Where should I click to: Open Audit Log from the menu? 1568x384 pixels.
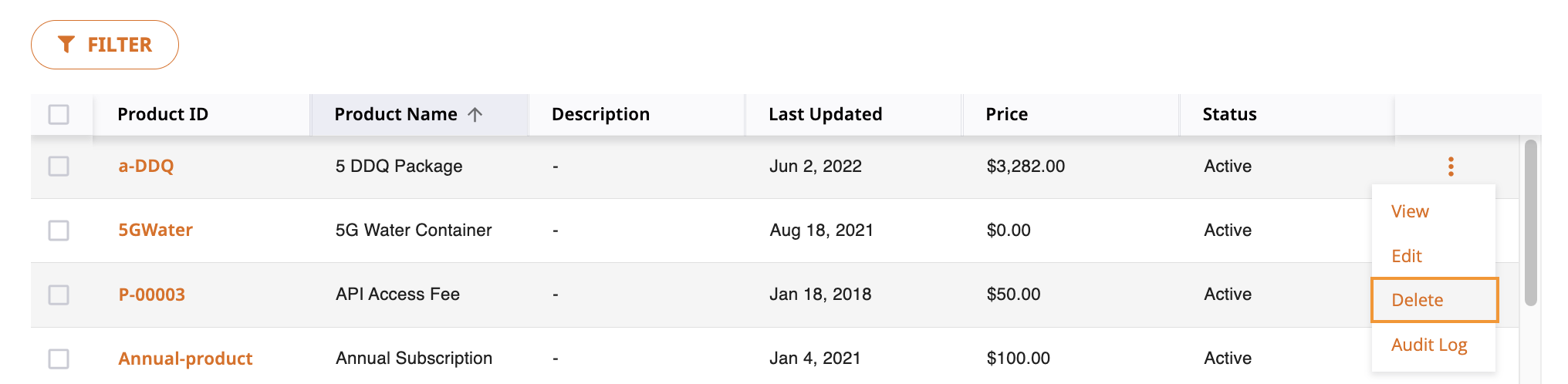[1429, 345]
